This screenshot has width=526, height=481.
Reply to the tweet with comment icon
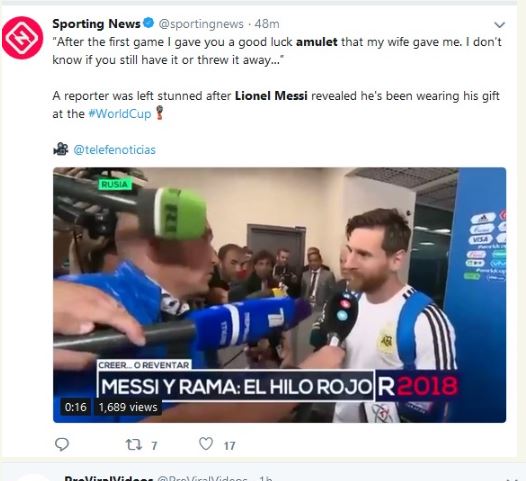point(62,444)
